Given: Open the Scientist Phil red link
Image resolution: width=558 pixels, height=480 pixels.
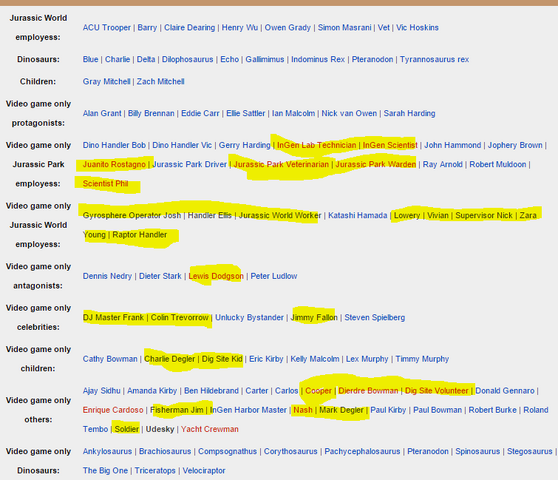Looking at the screenshot, I should (x=105, y=184).
